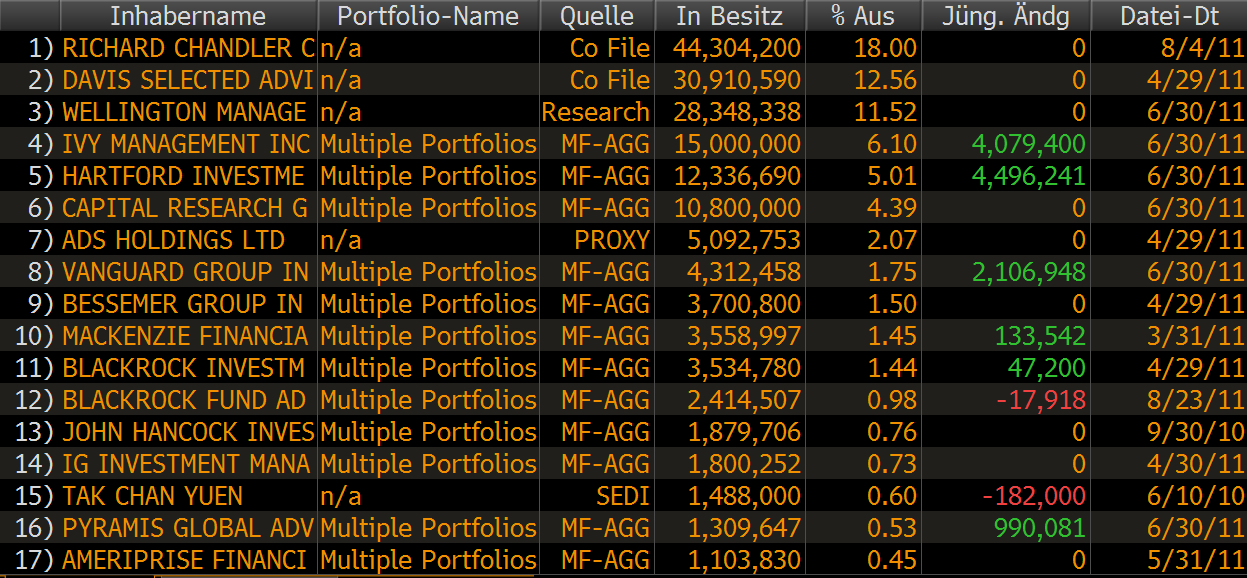Click negative change value -182,000

1034,496
